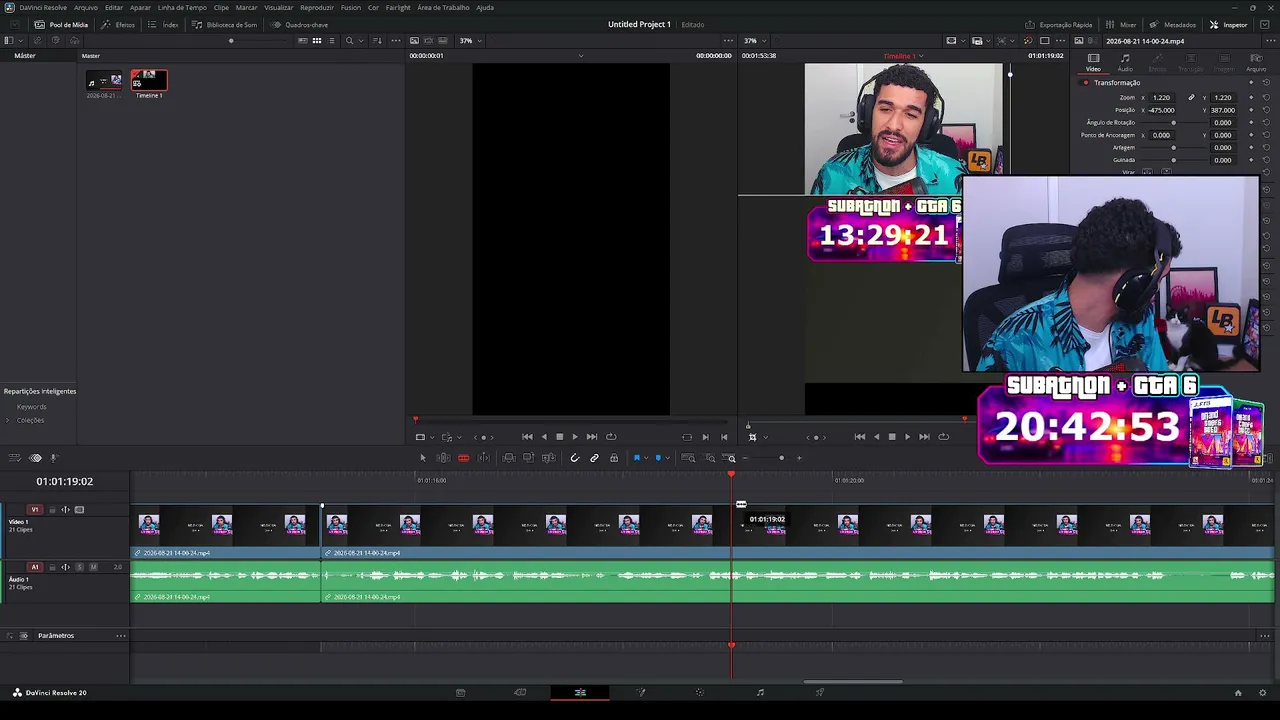The width and height of the screenshot is (1280, 720).
Task: Open the Fusion menu
Action: pos(351,7)
